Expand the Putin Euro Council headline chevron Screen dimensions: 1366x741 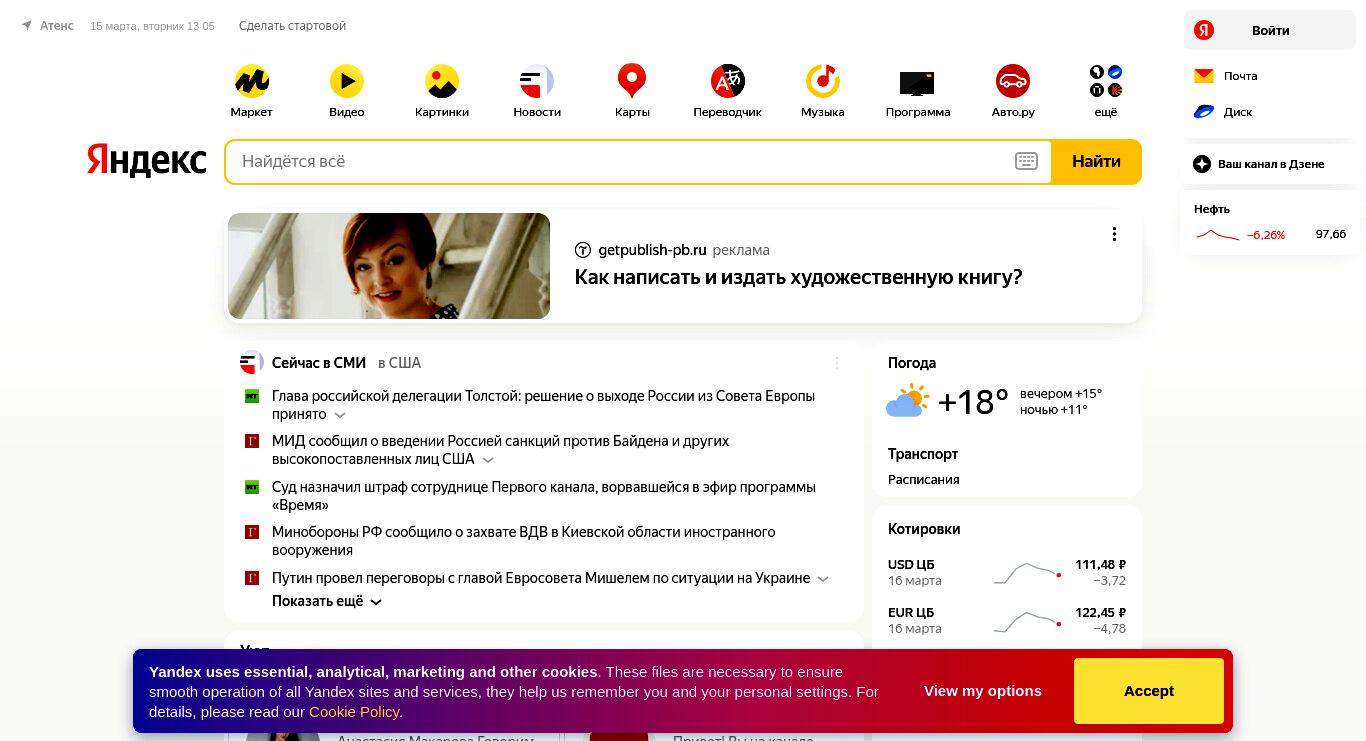[x=823, y=579]
